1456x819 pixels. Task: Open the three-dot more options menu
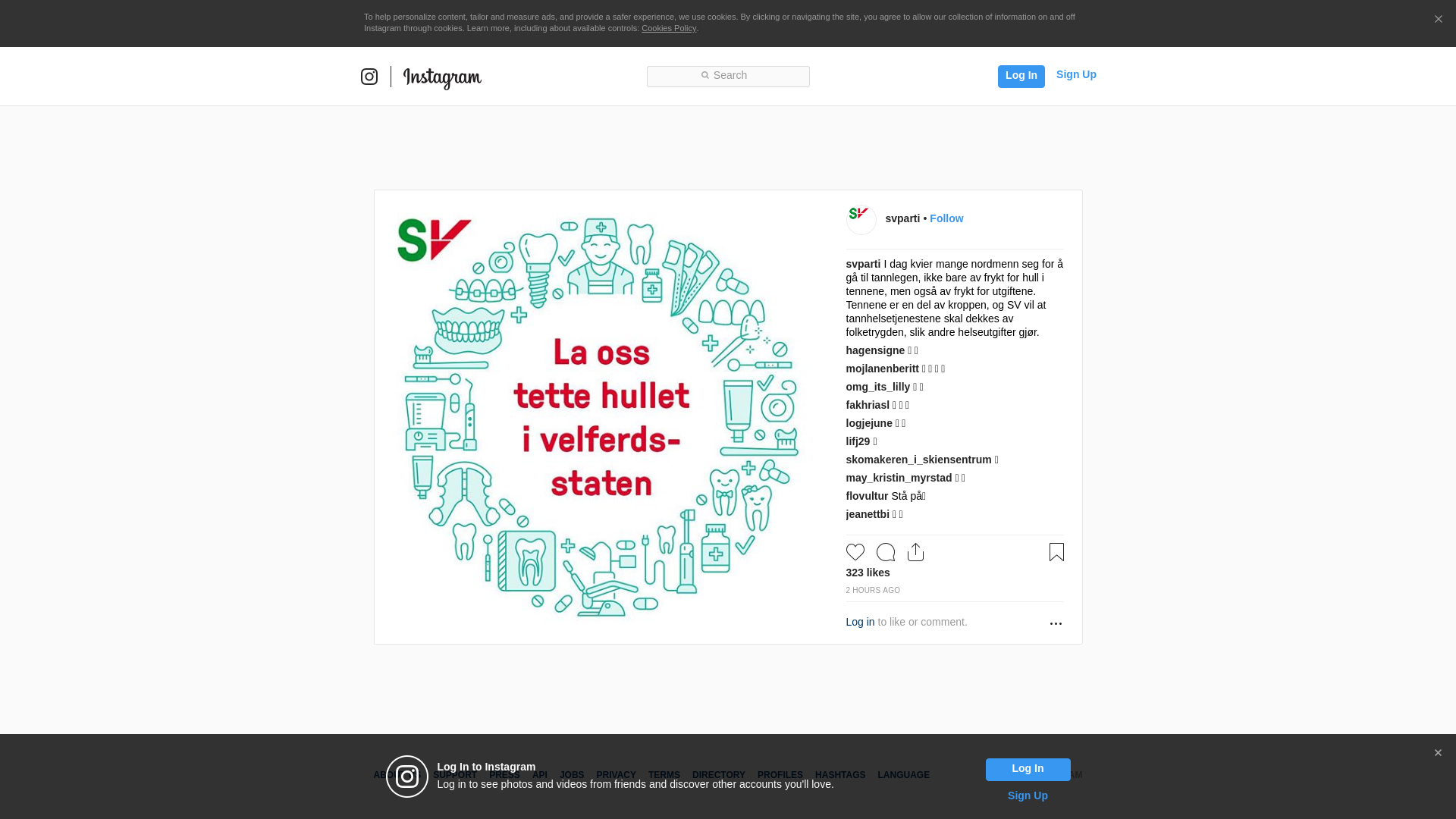point(1056,623)
